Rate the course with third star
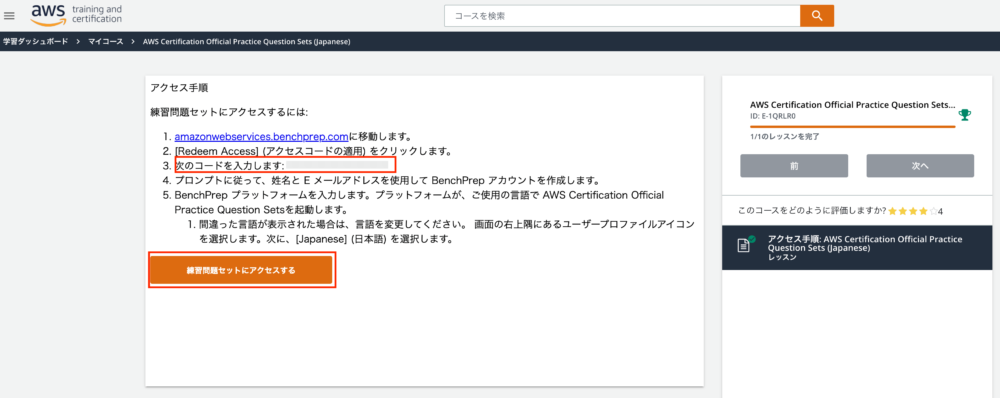The width and height of the screenshot is (1000, 398). click(x=913, y=210)
